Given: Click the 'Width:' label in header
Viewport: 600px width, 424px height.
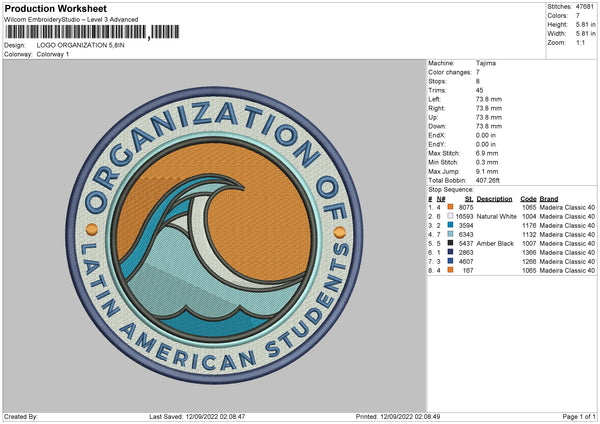Looking at the screenshot, I should click(556, 34).
